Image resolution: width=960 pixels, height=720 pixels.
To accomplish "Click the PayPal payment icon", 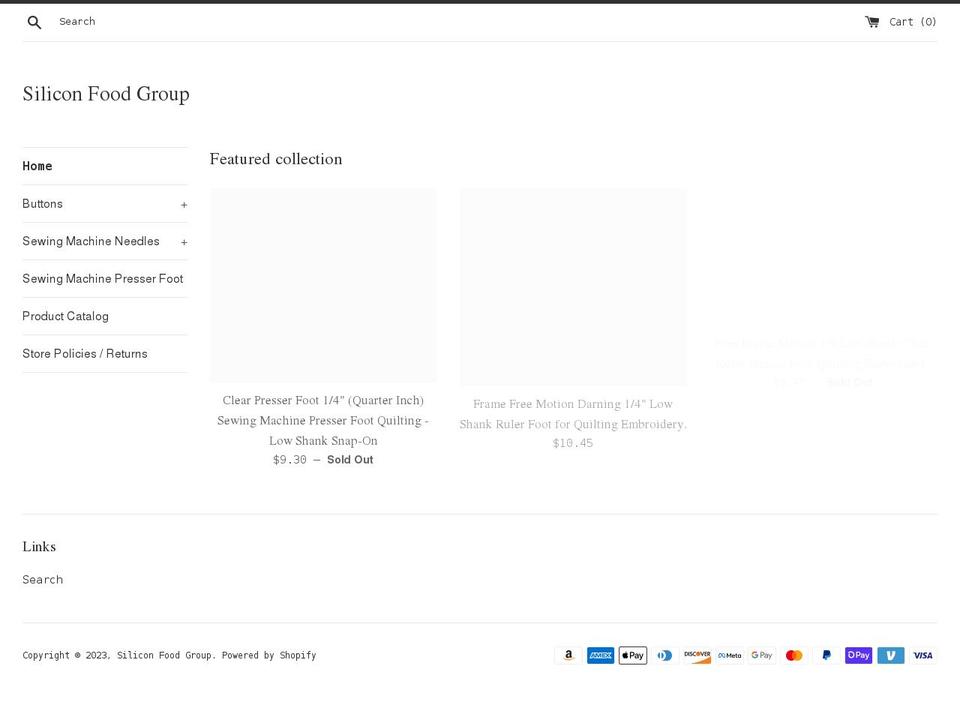I will (827, 655).
